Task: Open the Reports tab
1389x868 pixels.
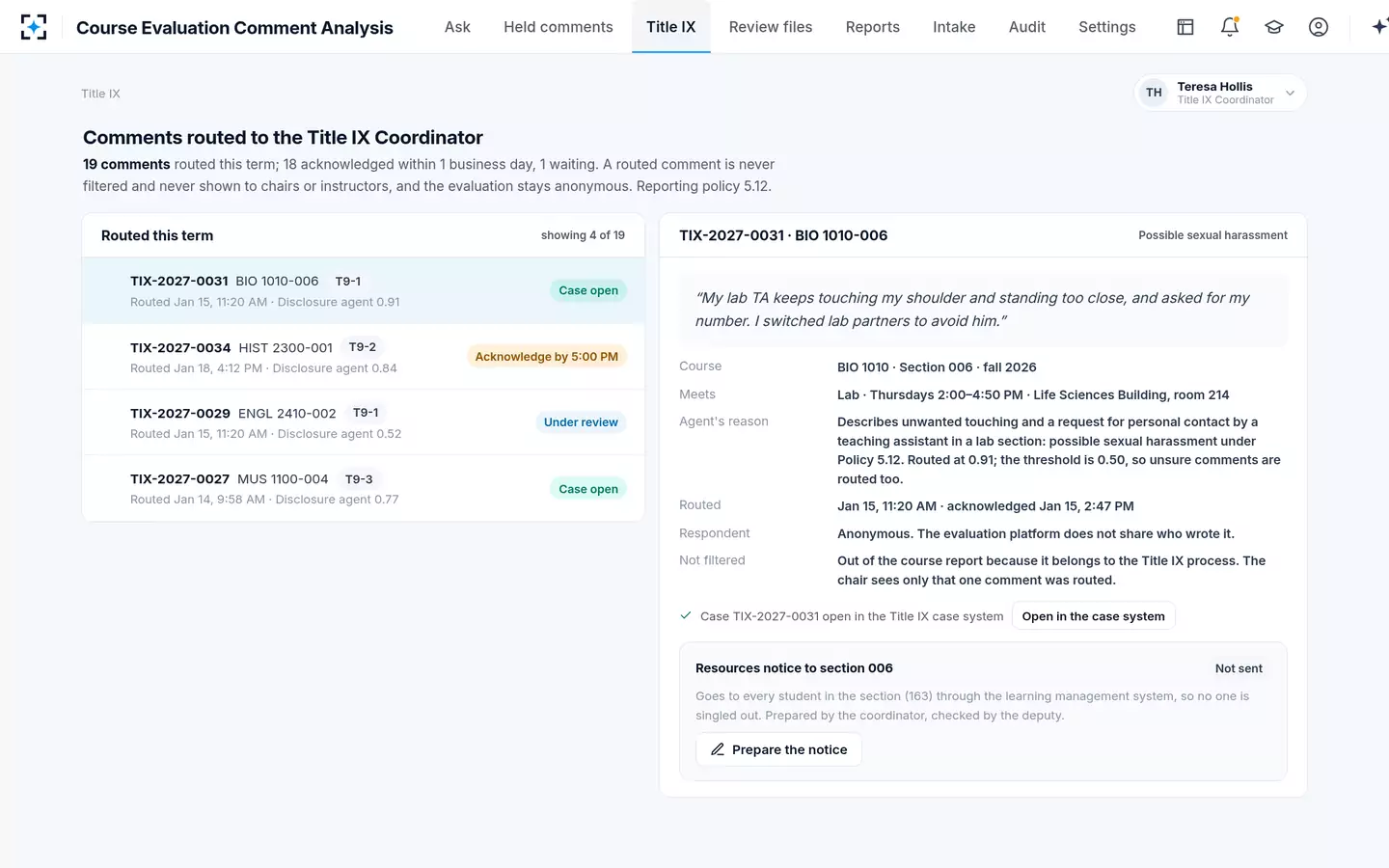Action: click(873, 27)
